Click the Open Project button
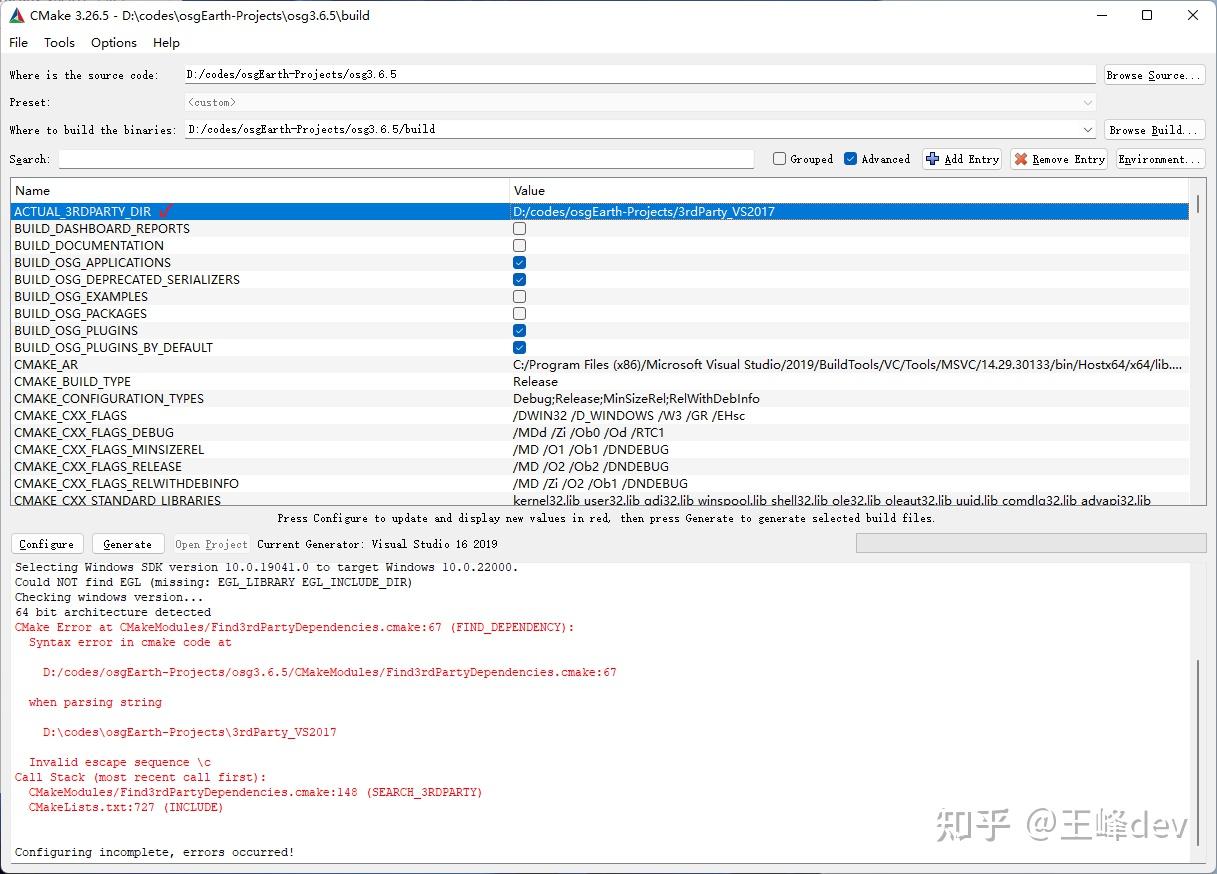Image resolution: width=1217 pixels, height=874 pixels. click(211, 544)
